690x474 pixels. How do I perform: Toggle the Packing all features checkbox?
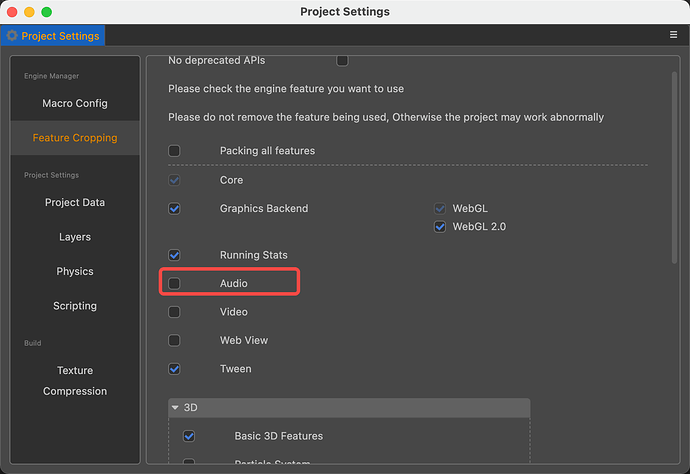pos(175,151)
